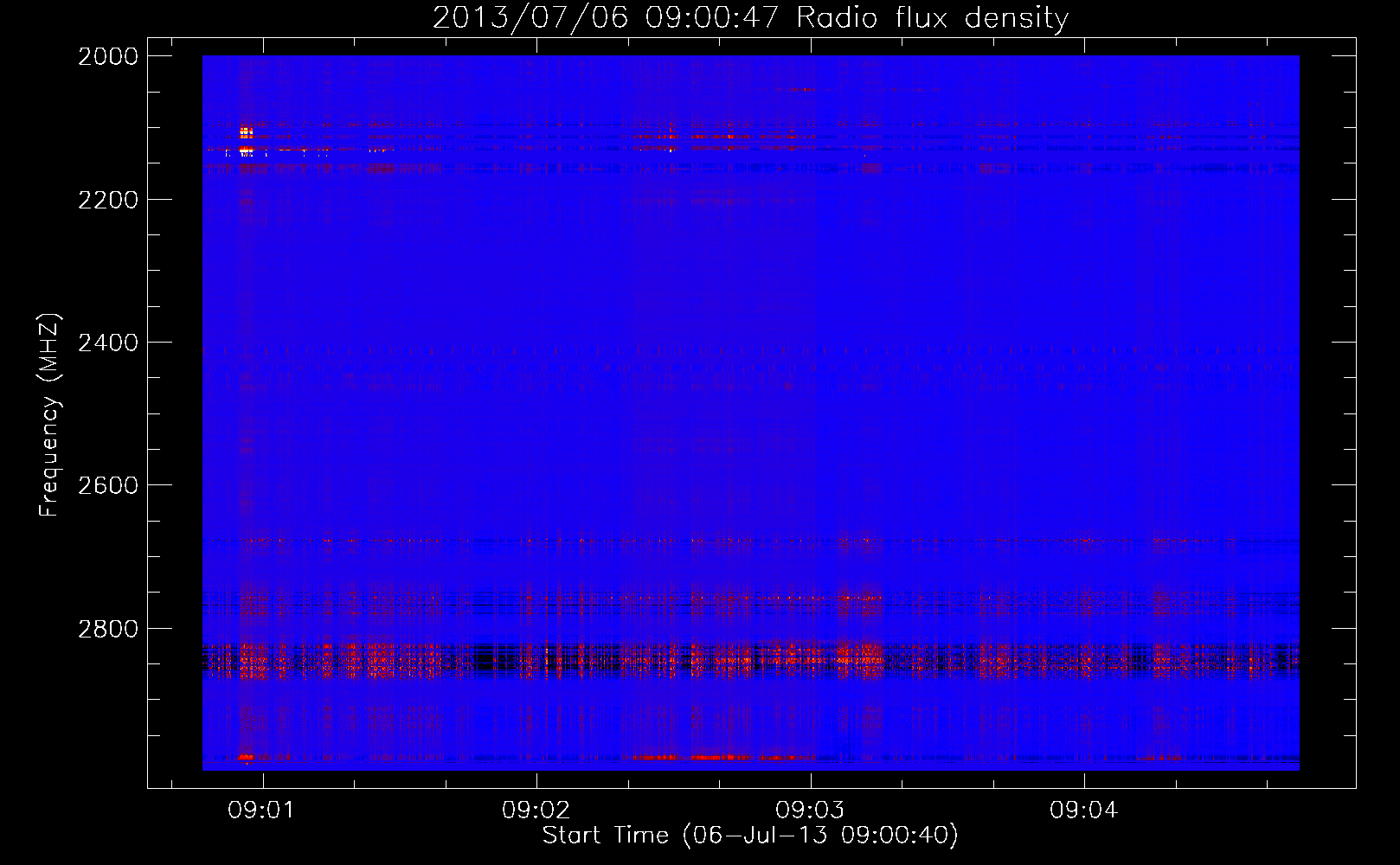Image resolution: width=1400 pixels, height=865 pixels.
Task: Click the 09:04 time tick label
Action: [x=1084, y=811]
